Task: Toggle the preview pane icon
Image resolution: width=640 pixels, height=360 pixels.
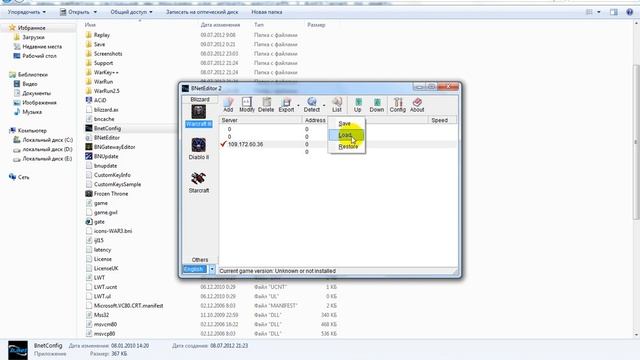Action: [x=614, y=12]
